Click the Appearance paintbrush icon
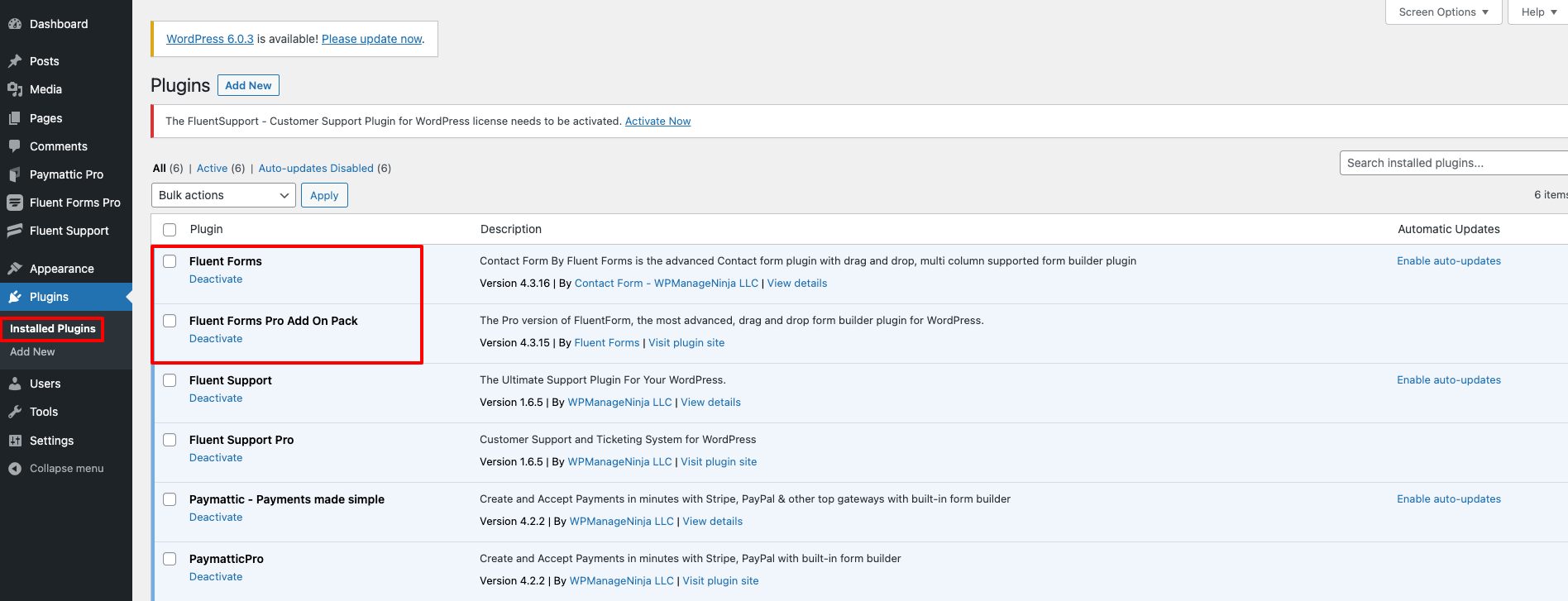The image size is (1568, 601). (x=15, y=269)
